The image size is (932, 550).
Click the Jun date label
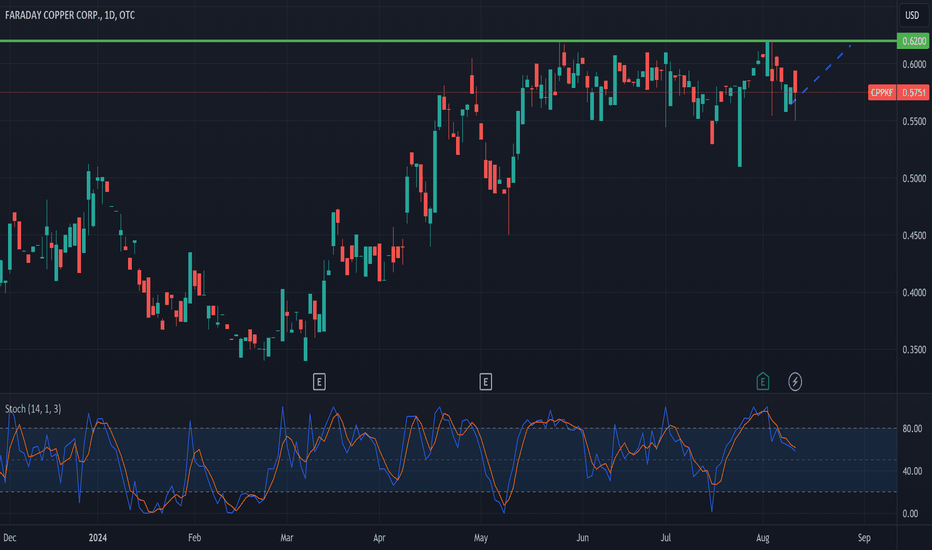coord(582,538)
